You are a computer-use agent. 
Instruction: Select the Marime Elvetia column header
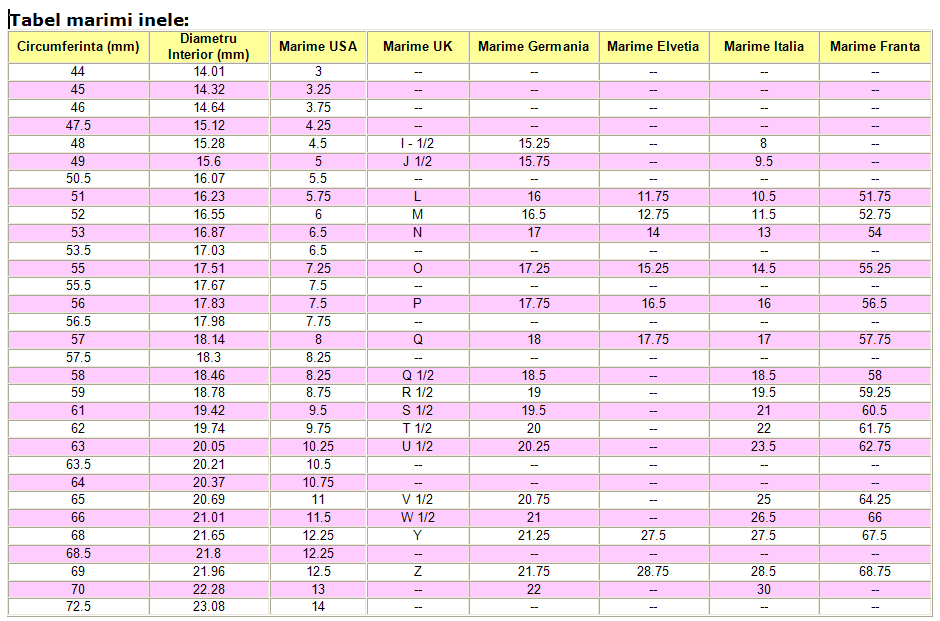[653, 47]
